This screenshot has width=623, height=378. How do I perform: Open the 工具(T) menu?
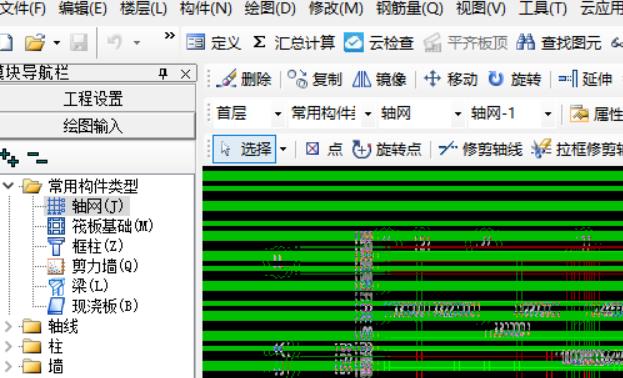coord(543,8)
